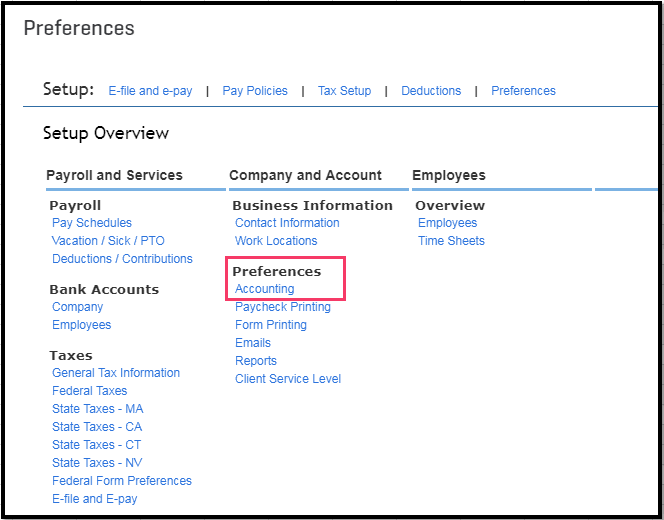Screen dimensions: 664x520
Task: Open the Client Service Level link
Action: pos(288,379)
